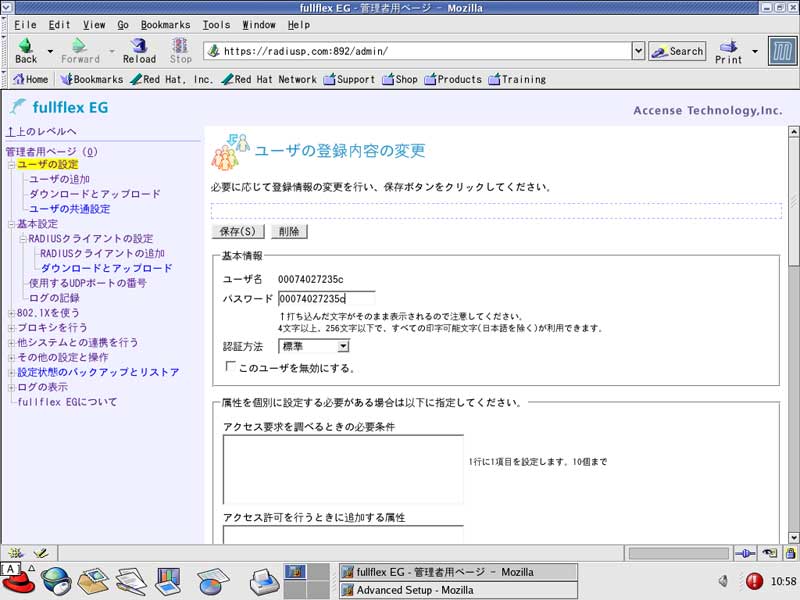This screenshot has width=800, height=600.
Task: Click the workspace switcher first desktop
Action: [295, 571]
